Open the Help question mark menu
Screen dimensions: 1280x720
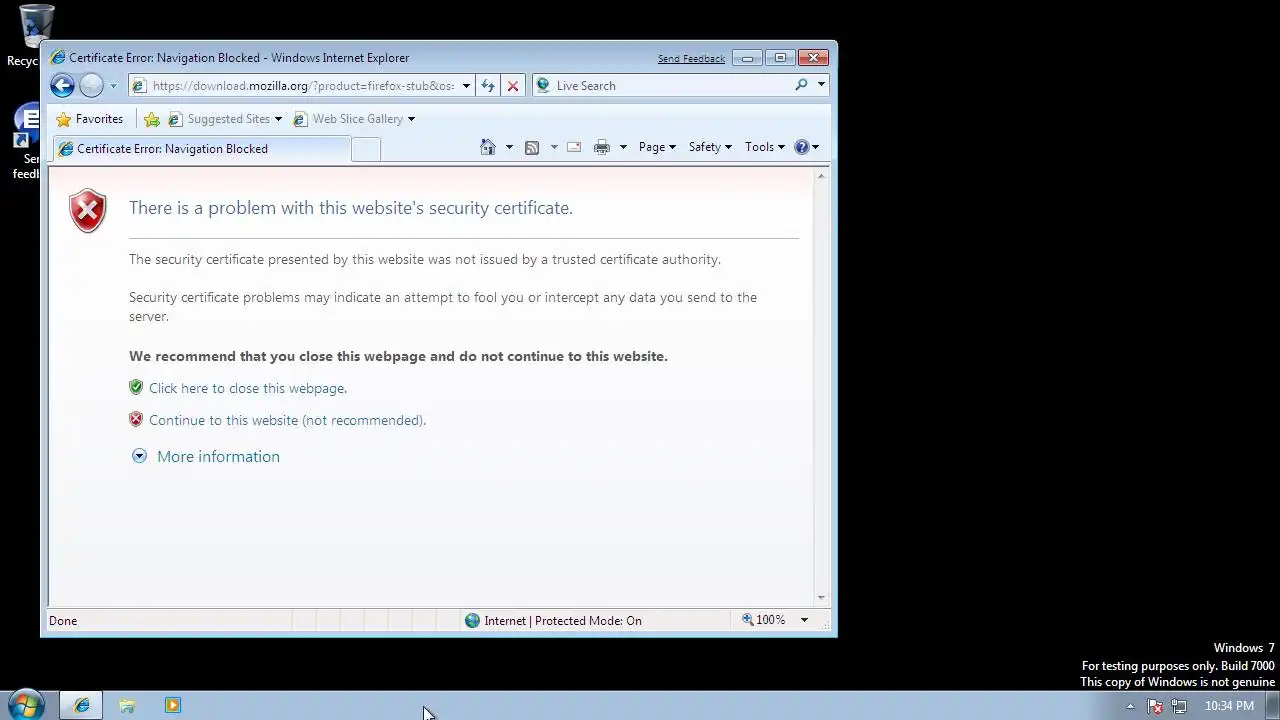tap(806, 147)
